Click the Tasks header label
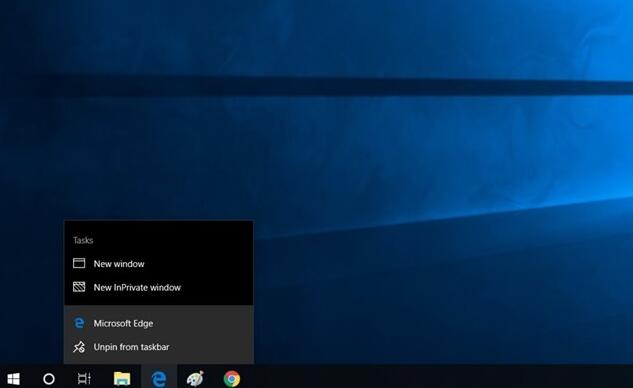The height and width of the screenshot is (388, 633). tap(83, 240)
